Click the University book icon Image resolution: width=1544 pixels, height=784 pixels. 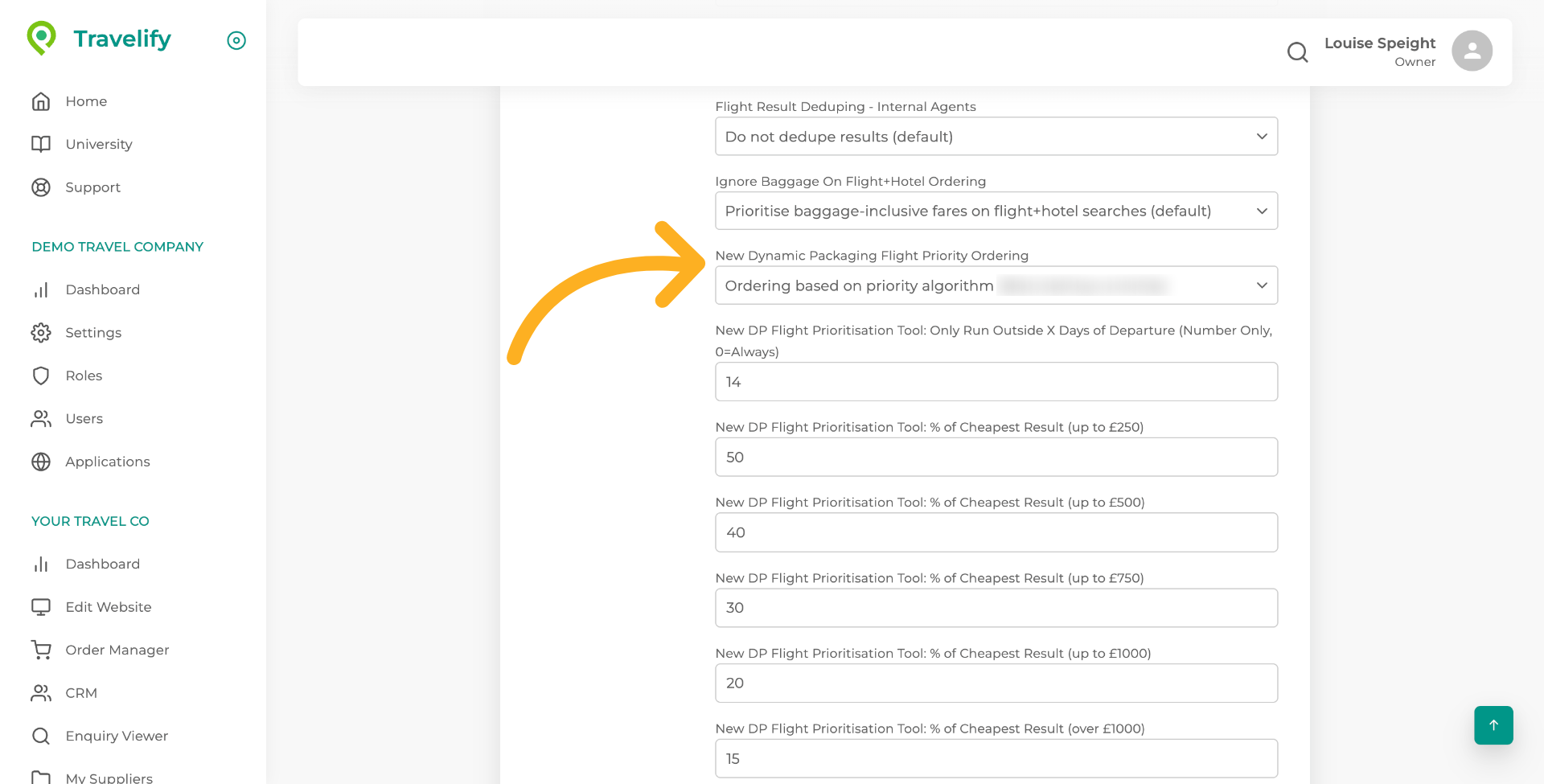click(x=41, y=144)
